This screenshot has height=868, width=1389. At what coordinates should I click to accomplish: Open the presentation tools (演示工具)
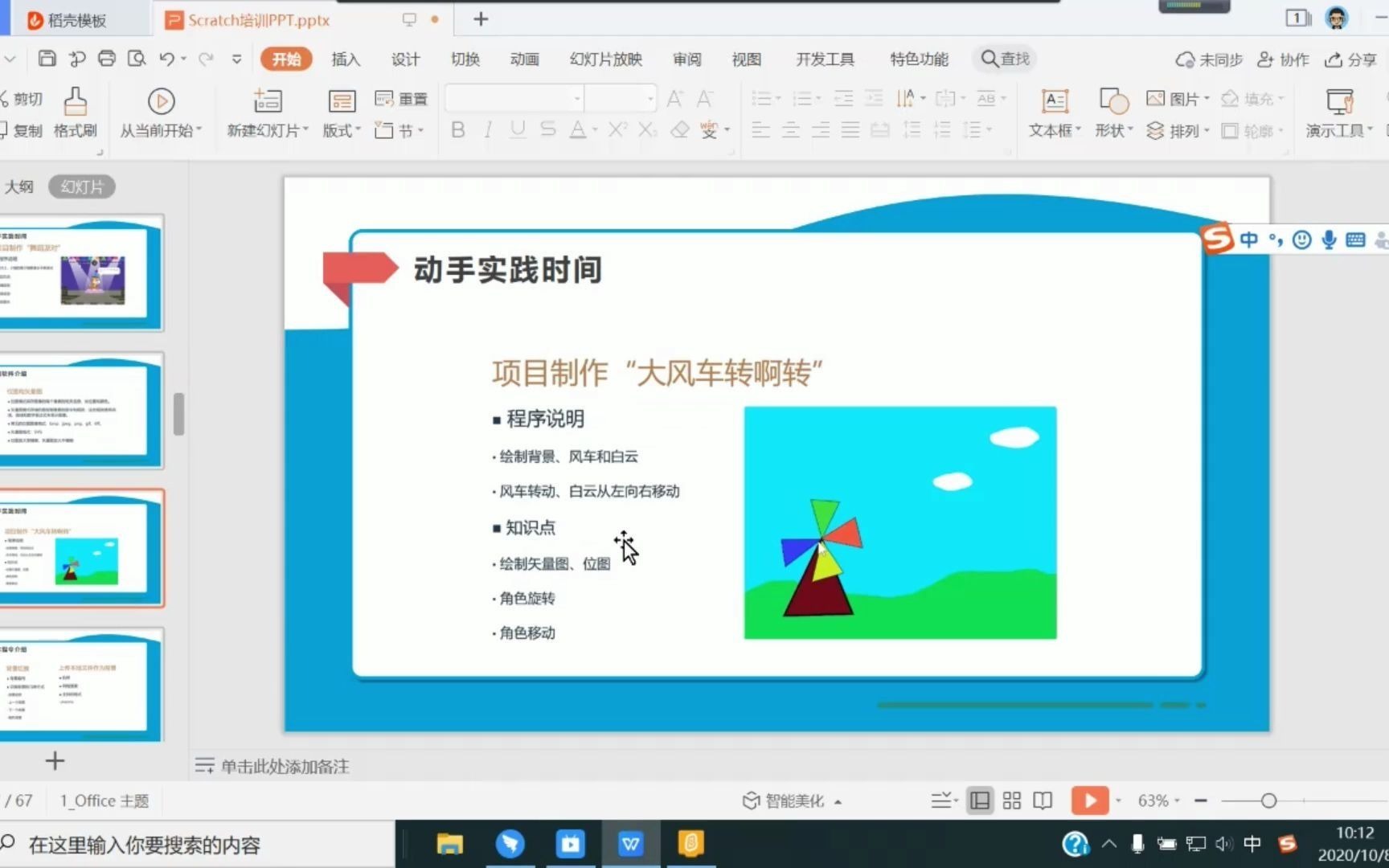(x=1337, y=113)
